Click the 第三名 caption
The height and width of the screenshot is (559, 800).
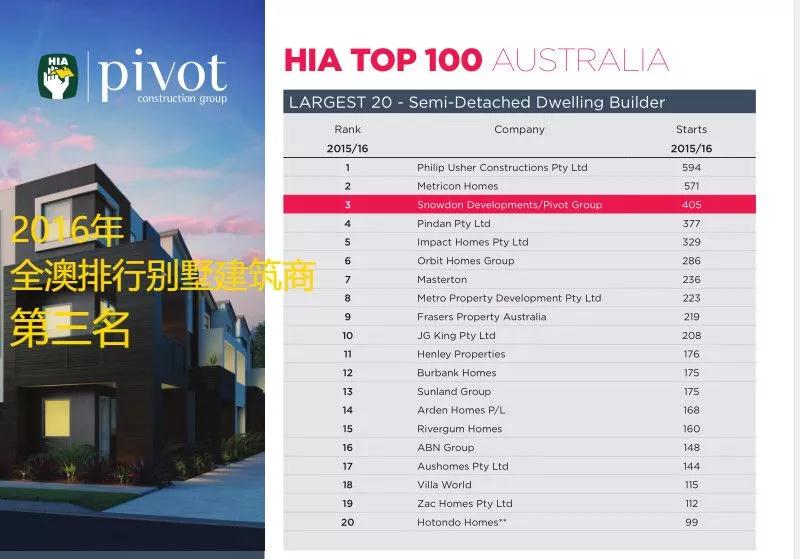click(70, 327)
